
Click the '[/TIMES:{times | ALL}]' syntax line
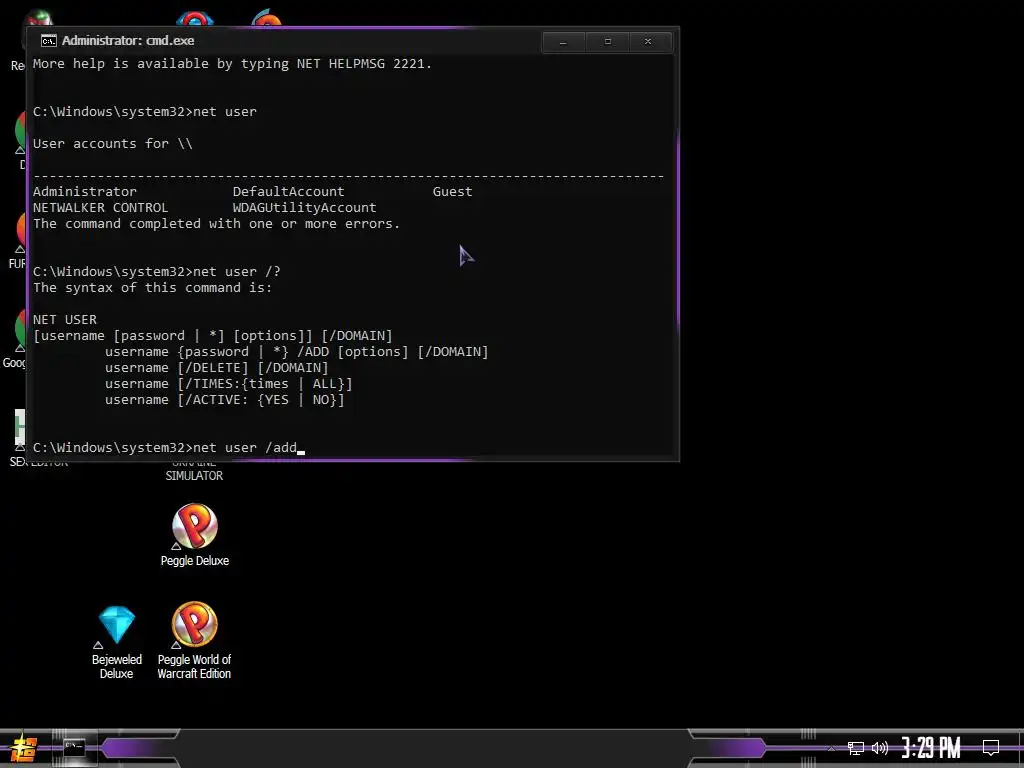pos(229,384)
